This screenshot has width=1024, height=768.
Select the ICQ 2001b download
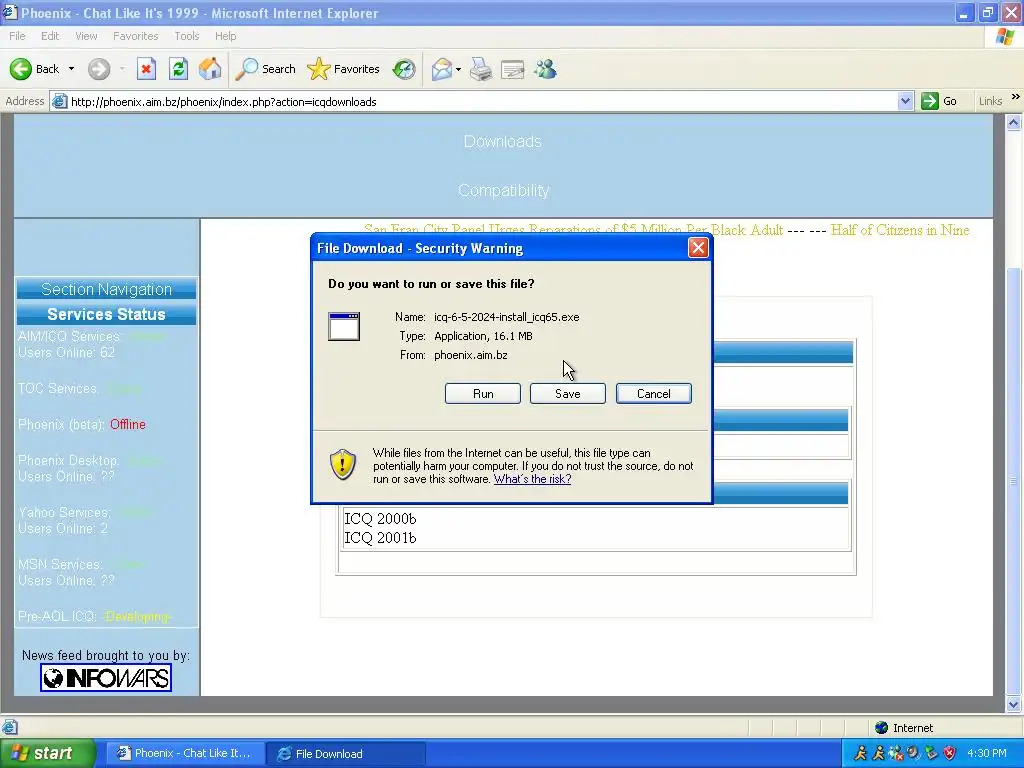[x=380, y=537]
